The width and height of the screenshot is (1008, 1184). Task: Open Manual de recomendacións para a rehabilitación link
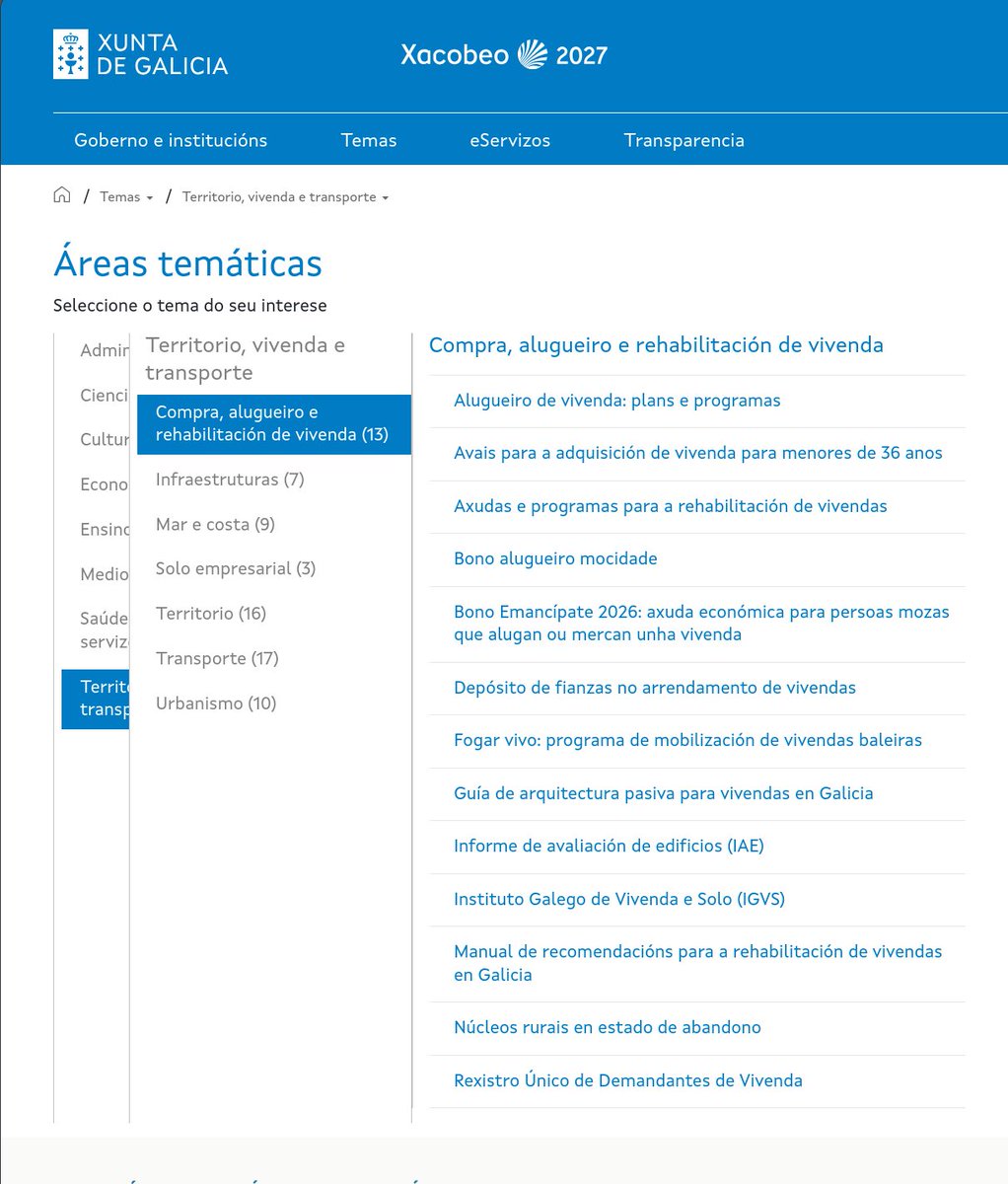[698, 963]
